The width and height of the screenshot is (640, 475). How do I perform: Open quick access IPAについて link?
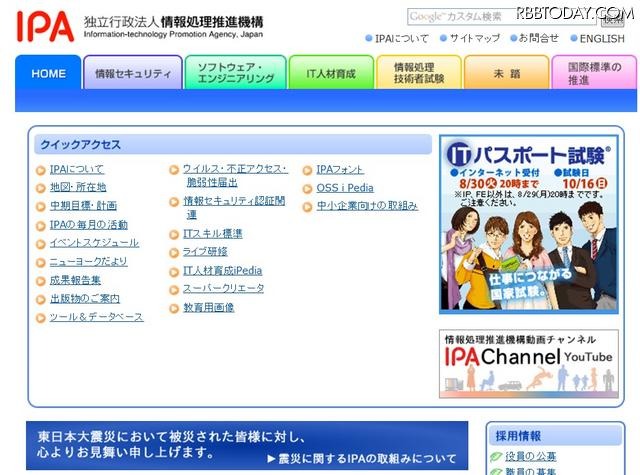click(x=77, y=169)
